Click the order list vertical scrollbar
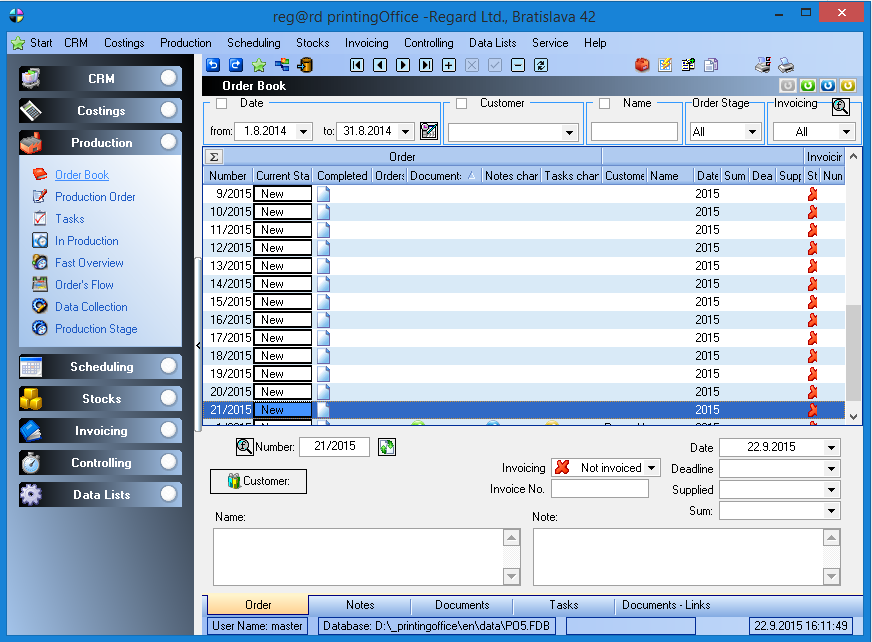Image resolution: width=872 pixels, height=642 pixels. [853, 352]
